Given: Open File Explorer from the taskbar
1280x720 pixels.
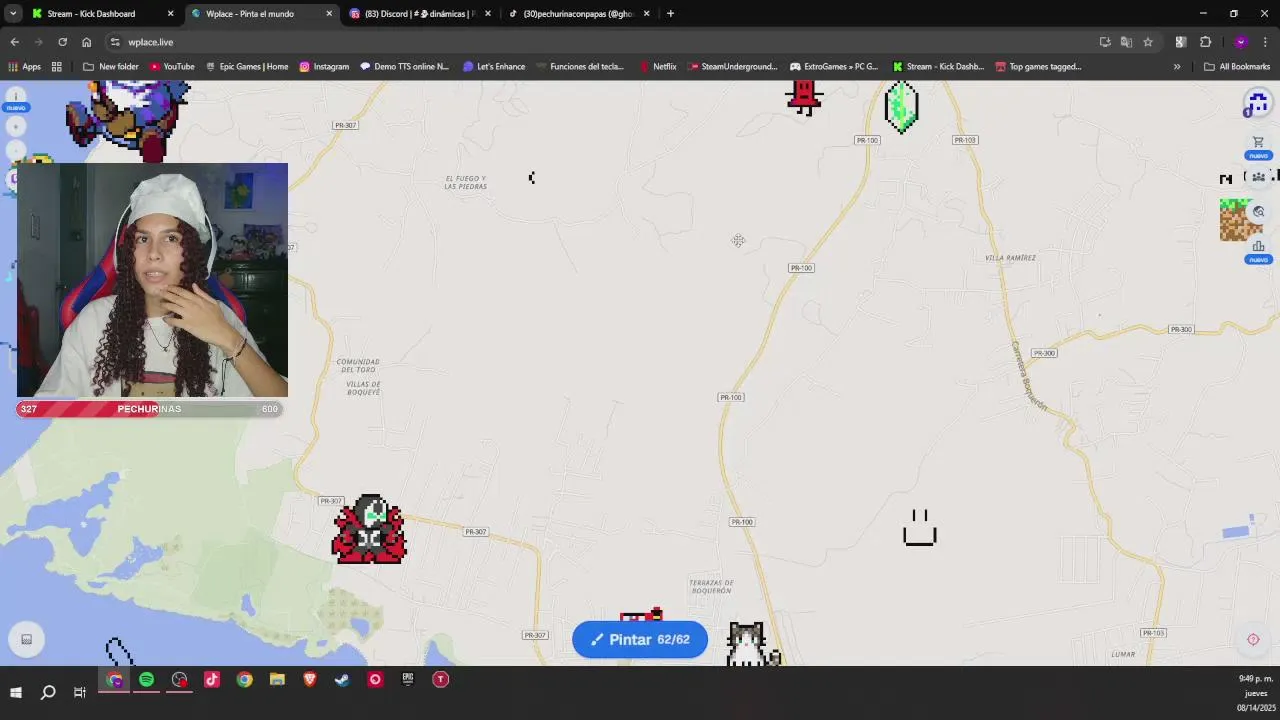Looking at the screenshot, I should click(x=277, y=680).
